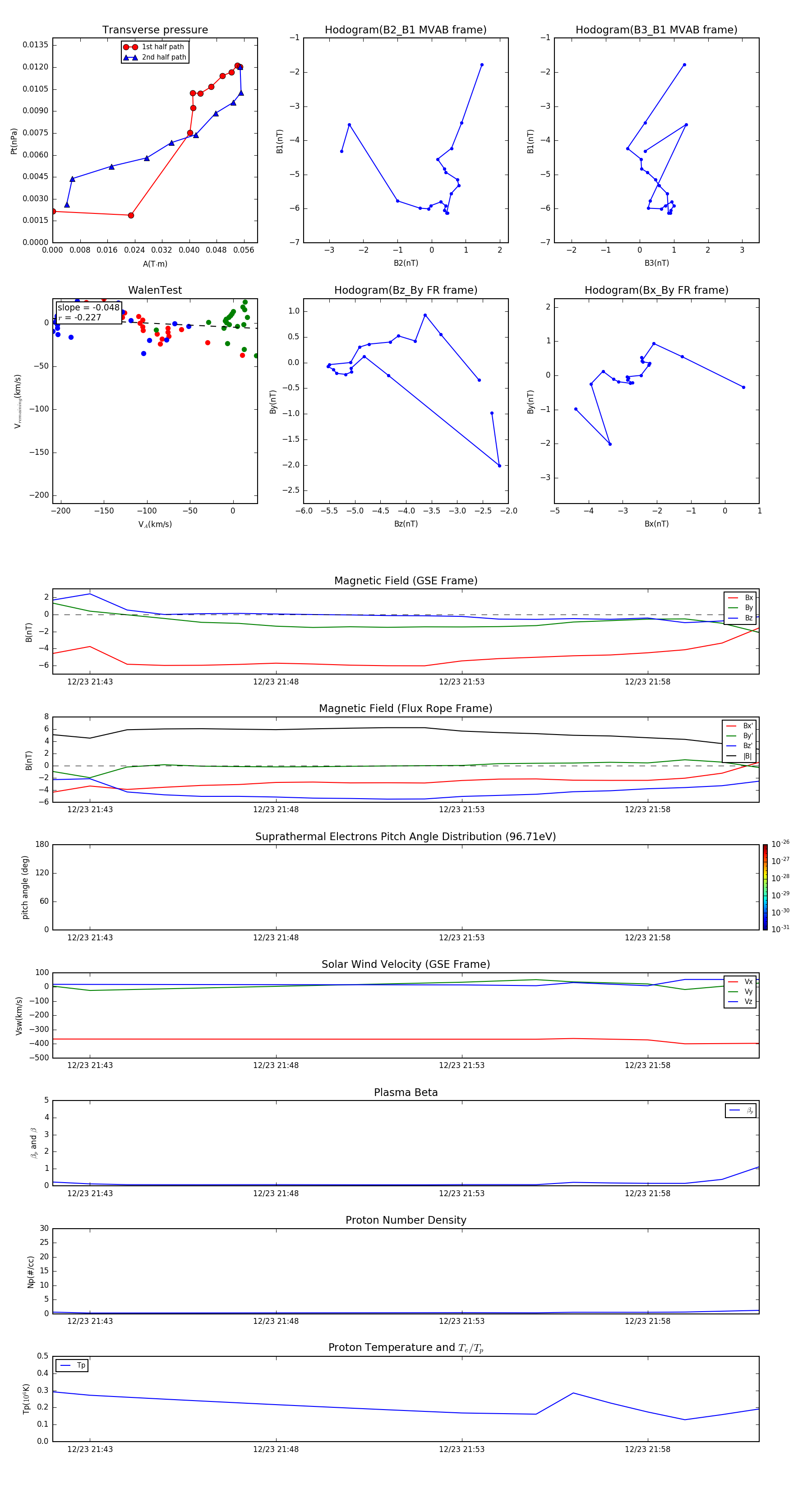
Task: Click the "Bz'" legend entry in Flux Rope plot
Action: click(x=739, y=746)
